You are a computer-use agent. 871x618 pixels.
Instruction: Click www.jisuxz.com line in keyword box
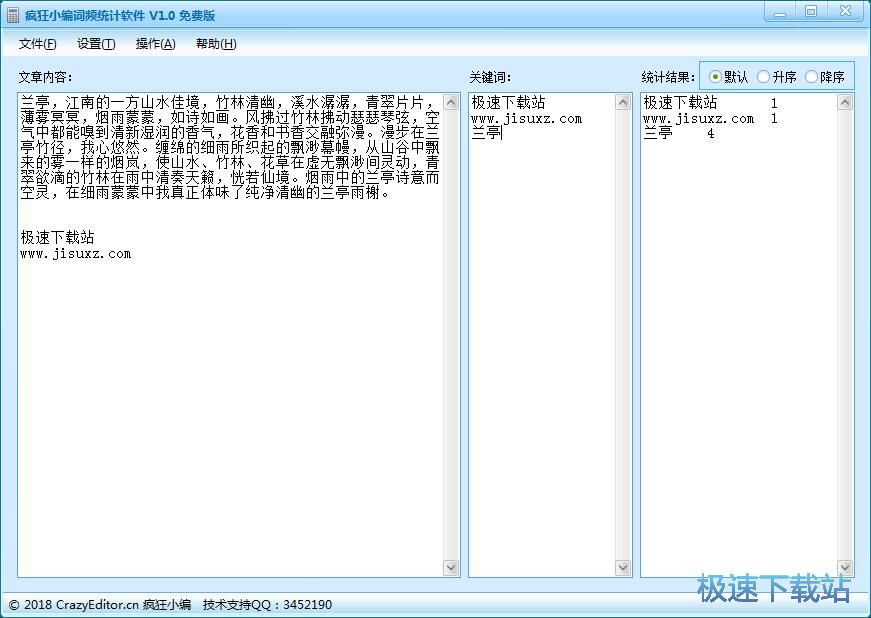point(527,118)
